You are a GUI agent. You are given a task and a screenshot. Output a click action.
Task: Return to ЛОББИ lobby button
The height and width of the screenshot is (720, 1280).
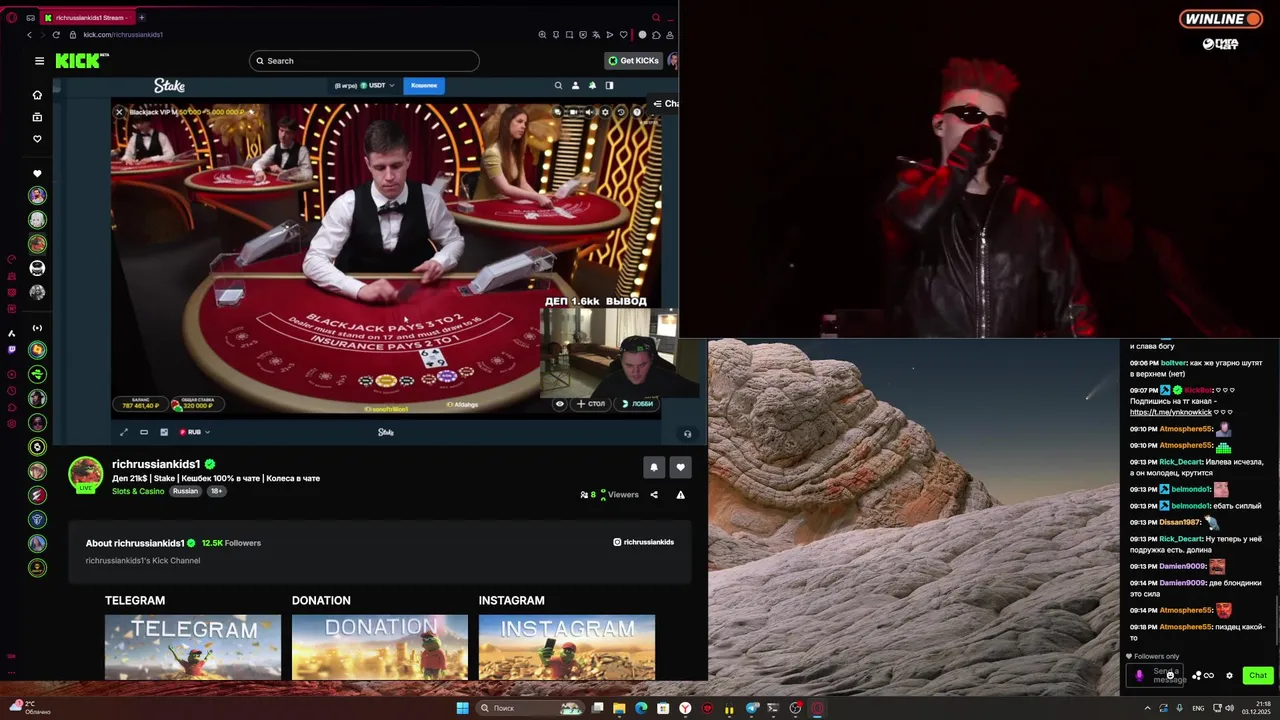[638, 404]
